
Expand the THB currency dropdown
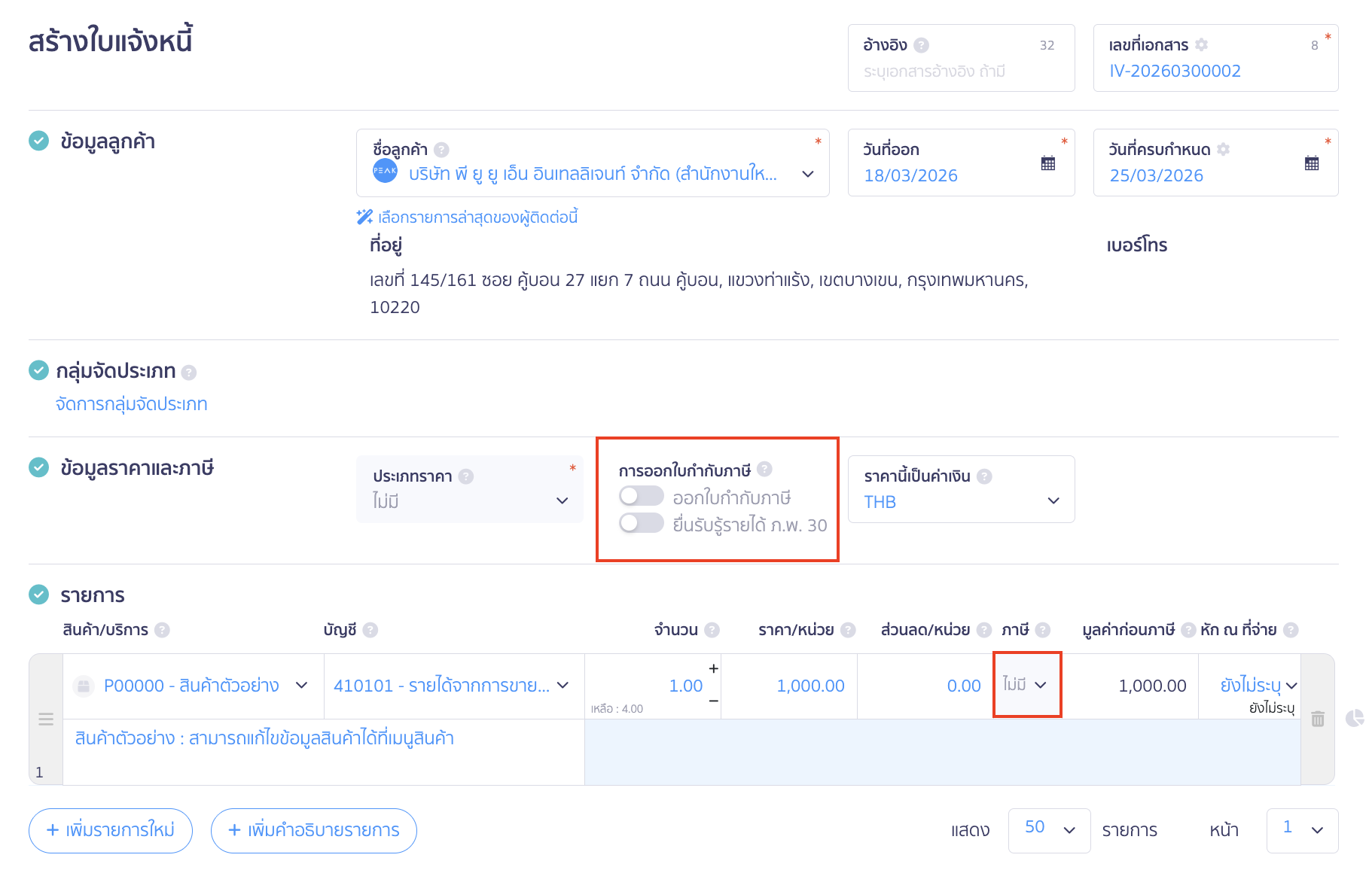click(x=961, y=501)
